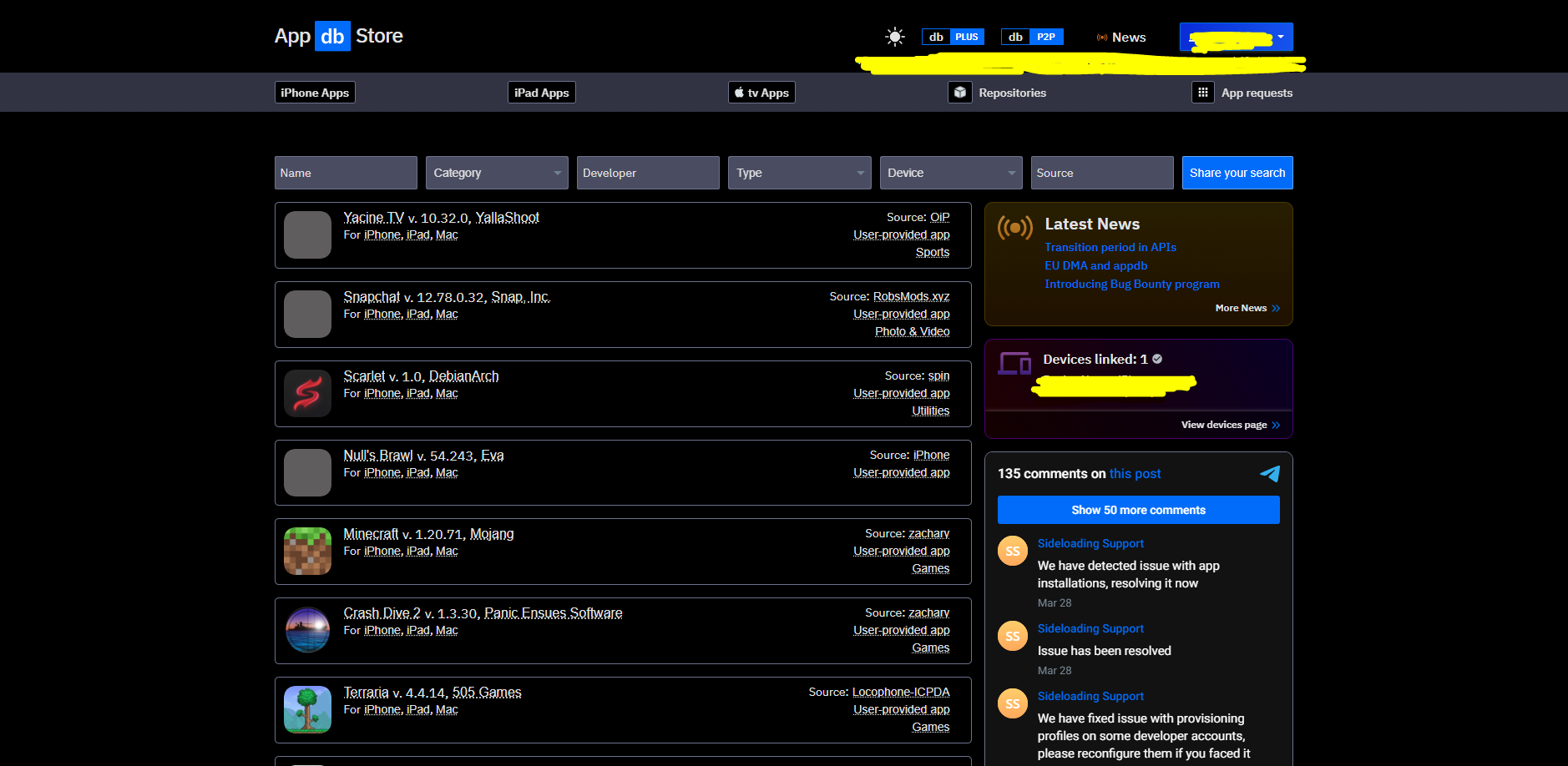Open the Crash Dive 2 title link
The height and width of the screenshot is (766, 1568).
382,613
